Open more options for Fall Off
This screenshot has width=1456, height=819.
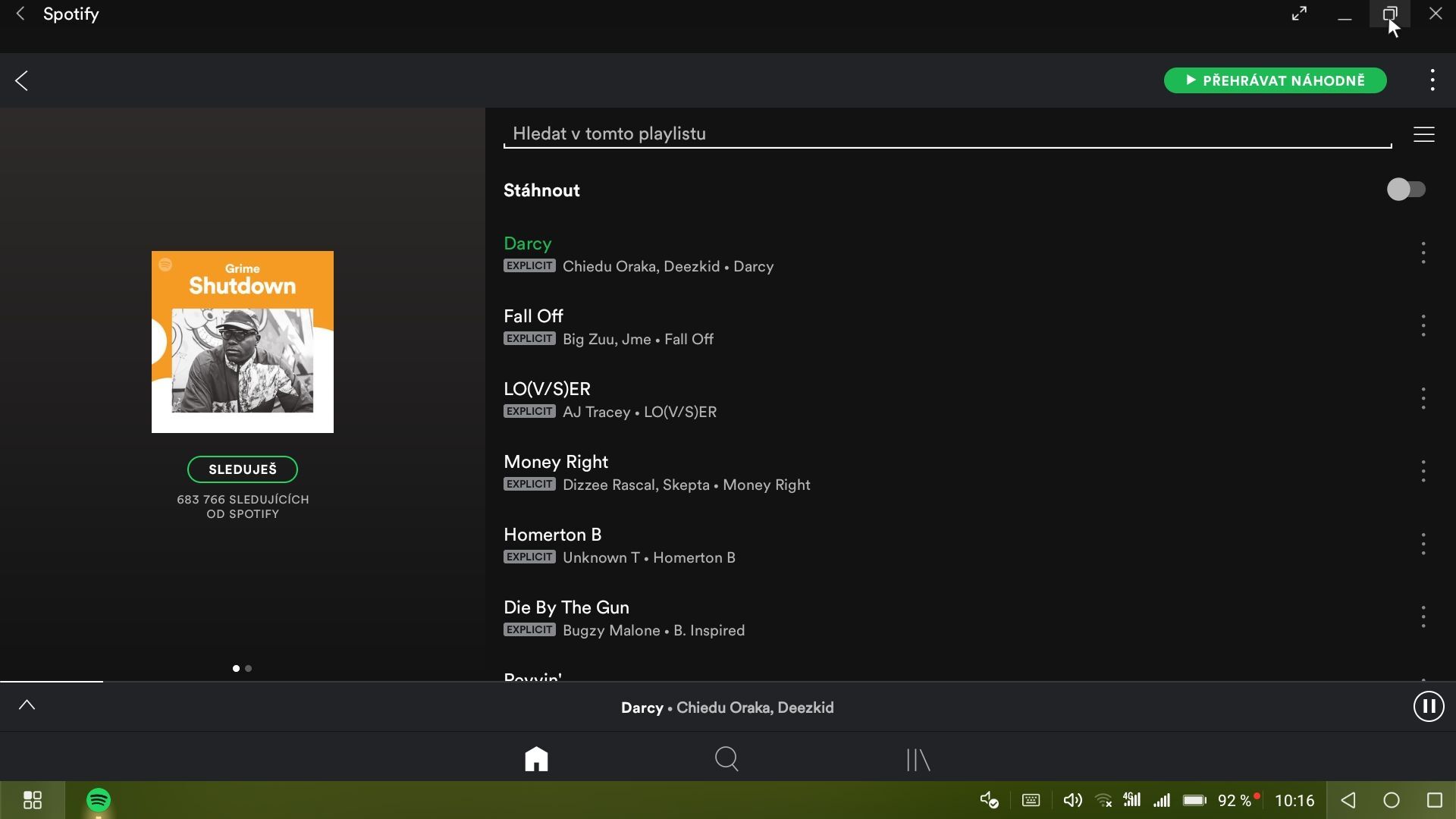click(1423, 326)
